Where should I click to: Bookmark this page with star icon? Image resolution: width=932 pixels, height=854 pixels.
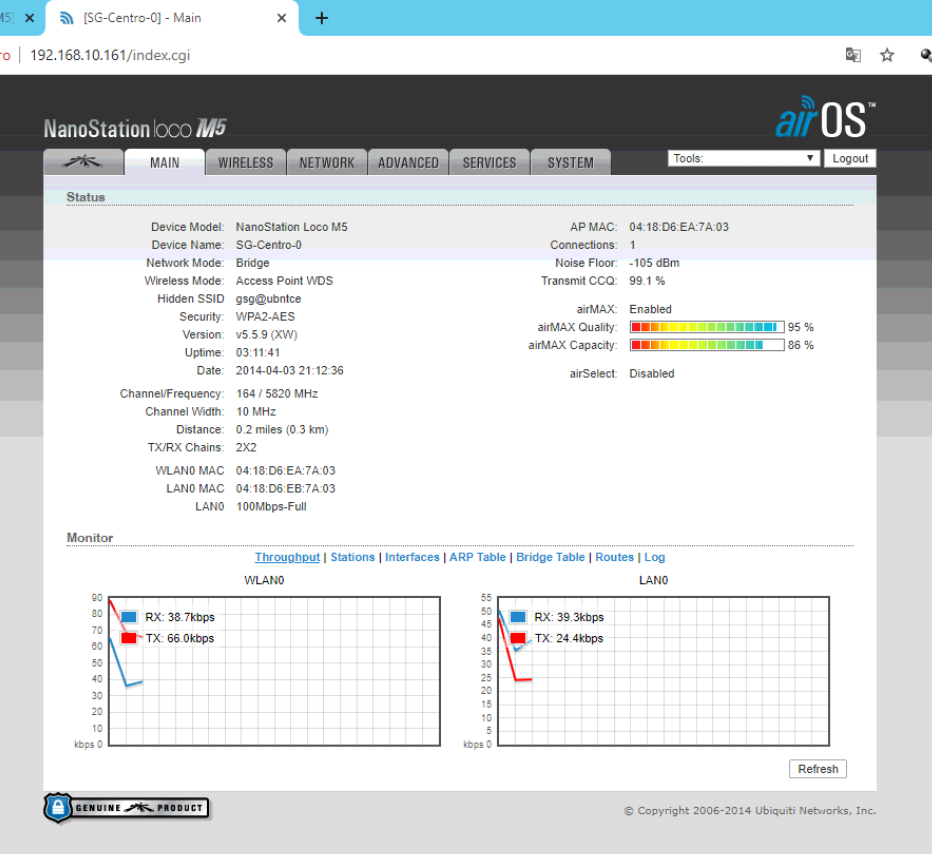(x=887, y=55)
